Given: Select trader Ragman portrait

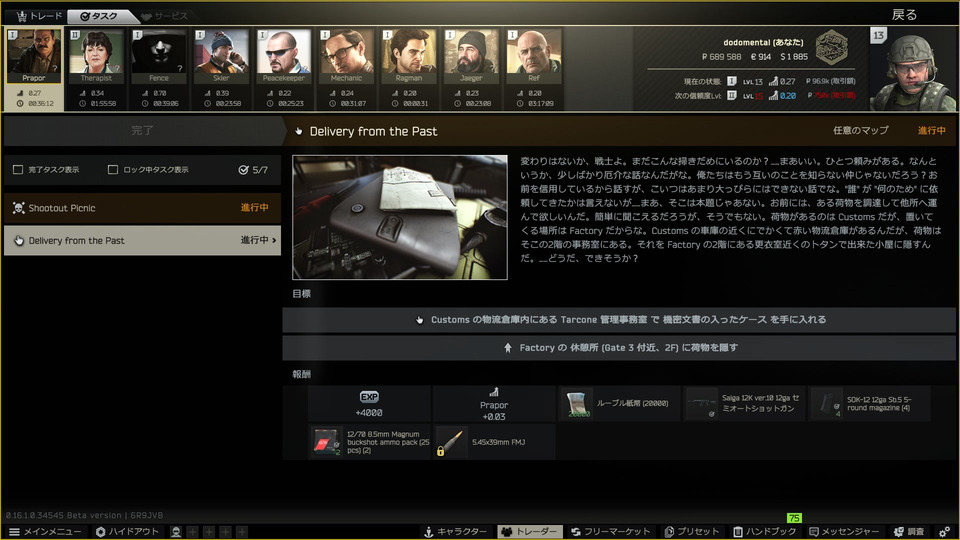Looking at the screenshot, I should tap(408, 56).
